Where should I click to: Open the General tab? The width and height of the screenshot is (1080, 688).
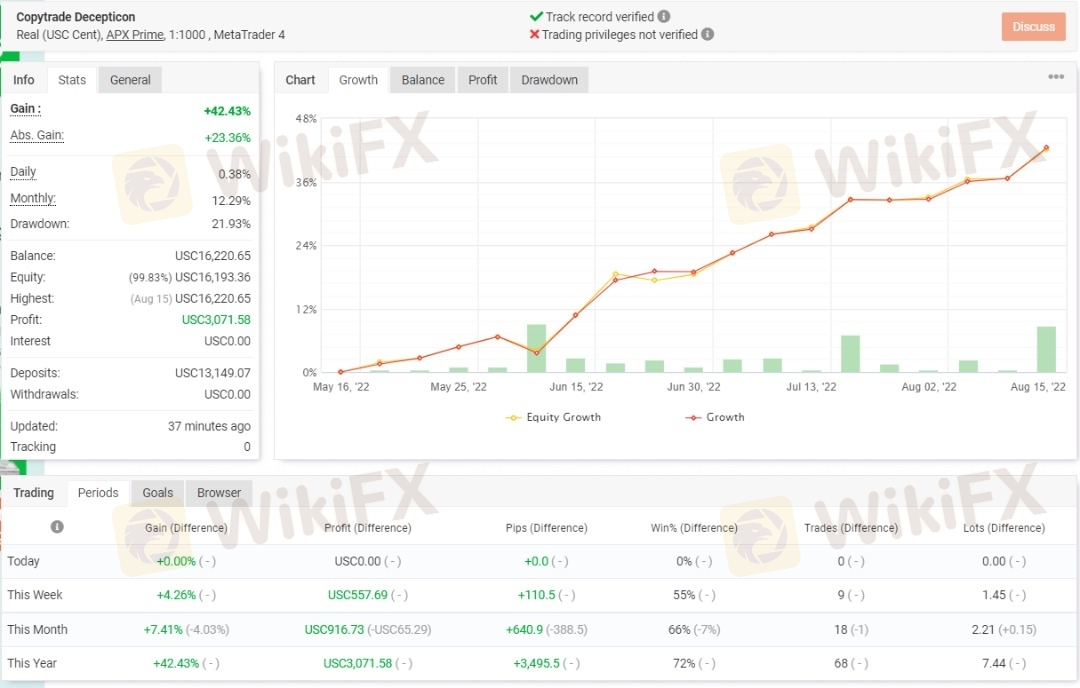pos(130,80)
